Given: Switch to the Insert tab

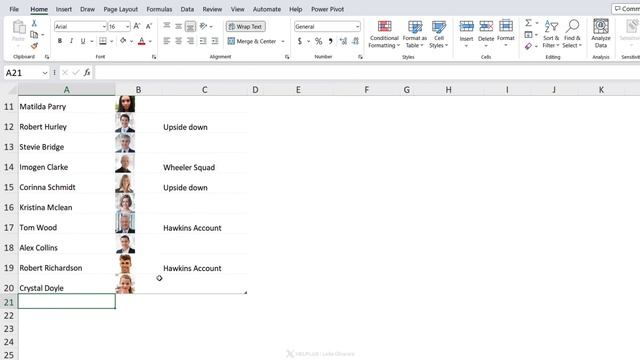Looking at the screenshot, I should click(x=64, y=9).
